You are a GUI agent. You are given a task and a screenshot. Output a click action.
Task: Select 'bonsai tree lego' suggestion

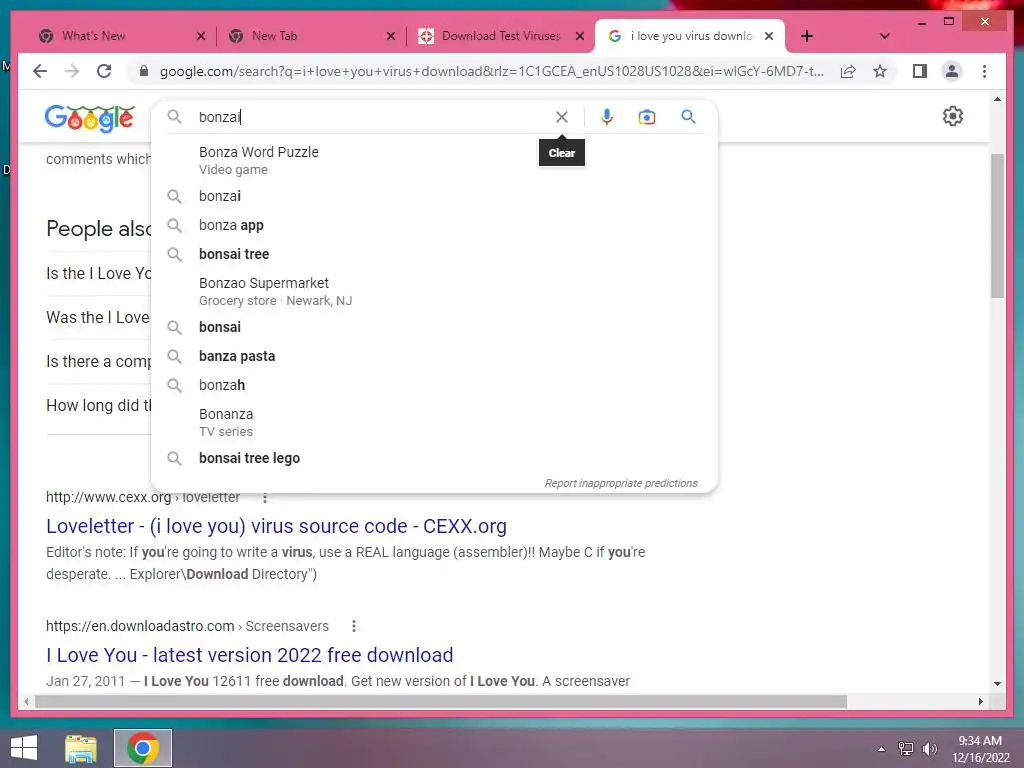click(x=434, y=458)
